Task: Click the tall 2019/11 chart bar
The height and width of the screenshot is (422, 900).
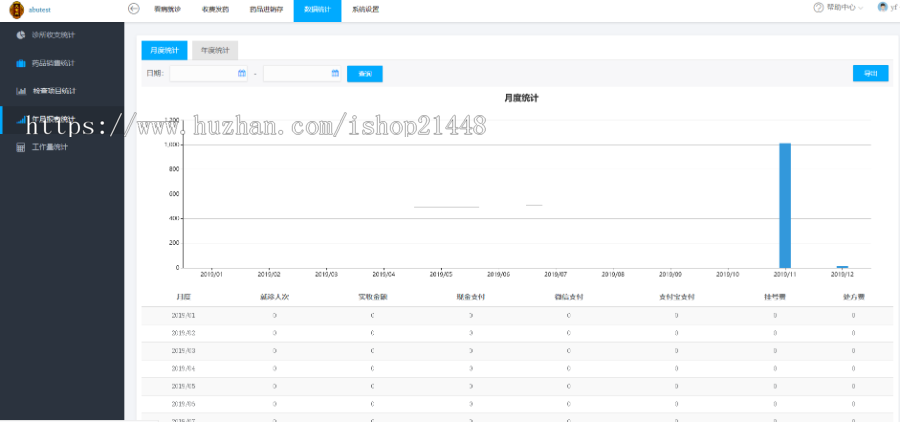Action: [785, 206]
